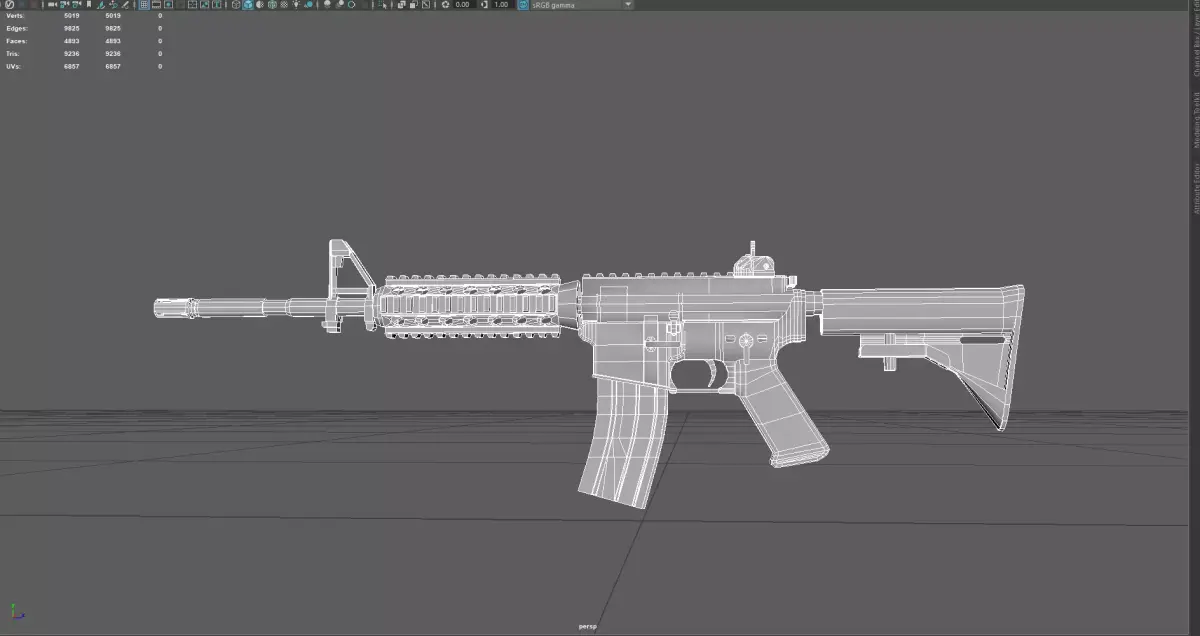Click the X-Ray Joints icon

click(x=425, y=5)
